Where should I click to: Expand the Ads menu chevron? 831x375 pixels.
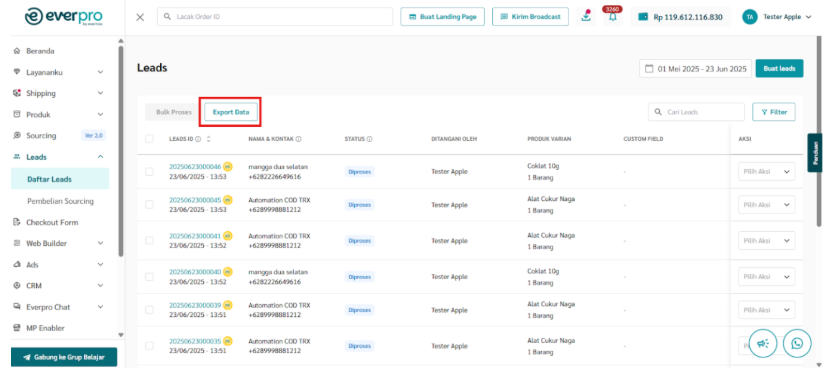(100, 264)
